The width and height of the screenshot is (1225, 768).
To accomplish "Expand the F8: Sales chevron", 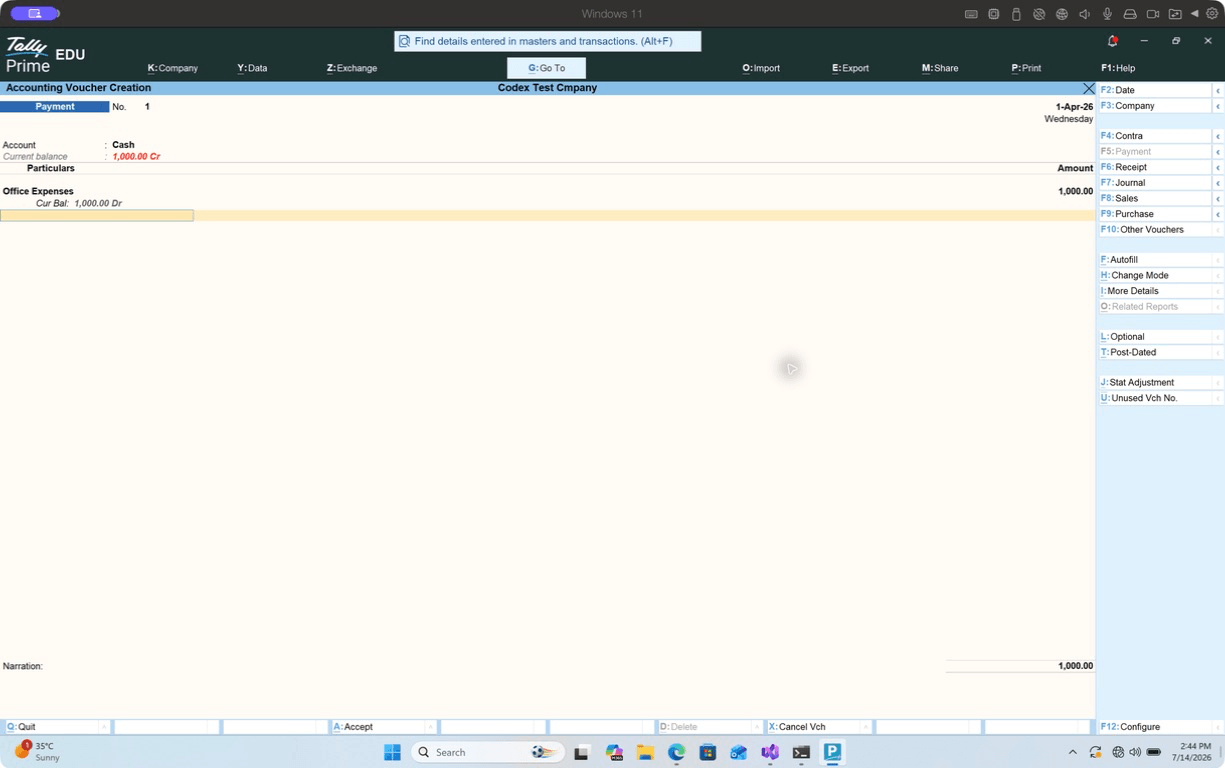I will coord(1218,198).
